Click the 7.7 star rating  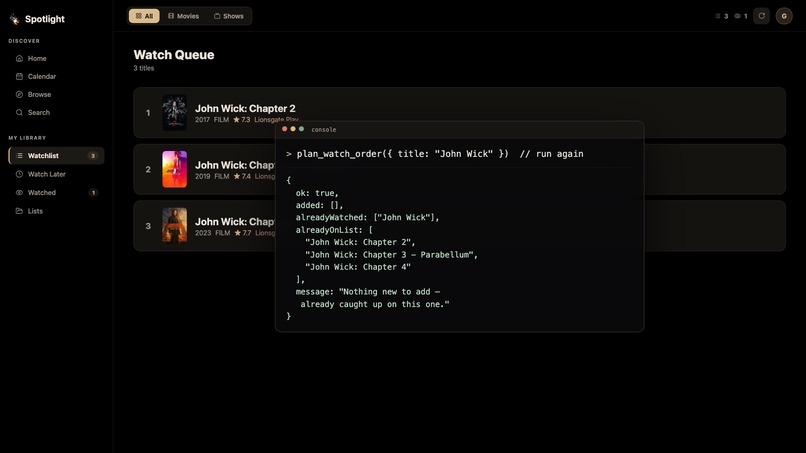(243, 233)
